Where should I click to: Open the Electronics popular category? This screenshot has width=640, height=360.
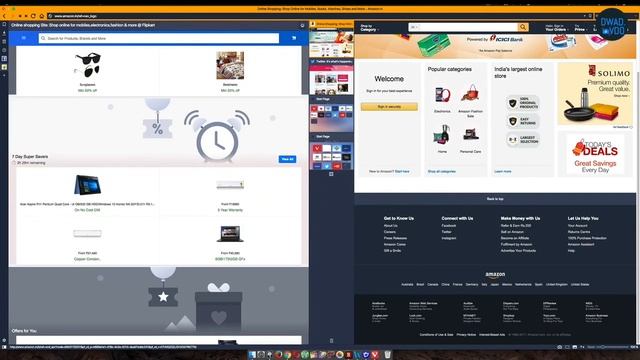click(442, 99)
